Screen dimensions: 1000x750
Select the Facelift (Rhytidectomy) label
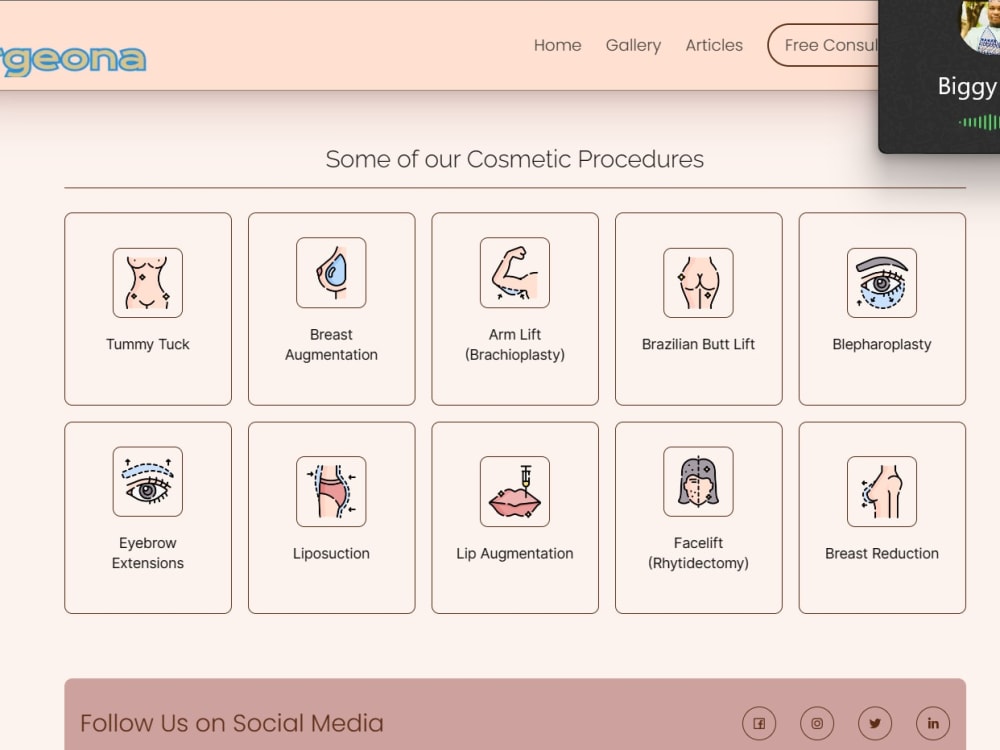698,553
